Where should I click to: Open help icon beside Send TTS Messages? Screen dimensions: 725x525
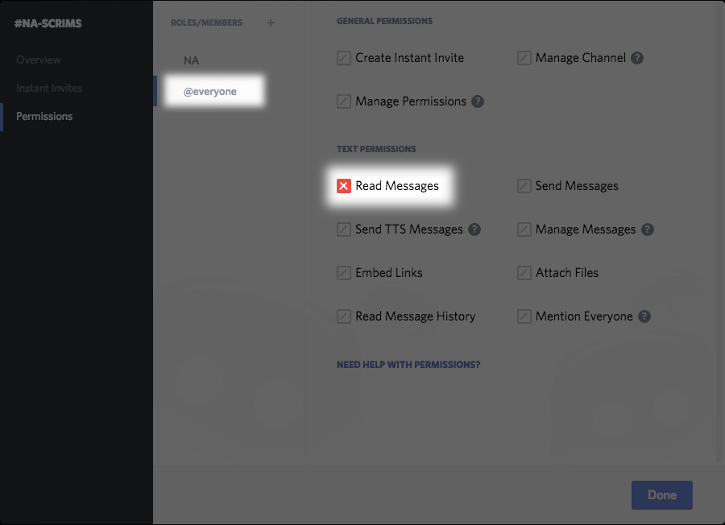tap(474, 229)
